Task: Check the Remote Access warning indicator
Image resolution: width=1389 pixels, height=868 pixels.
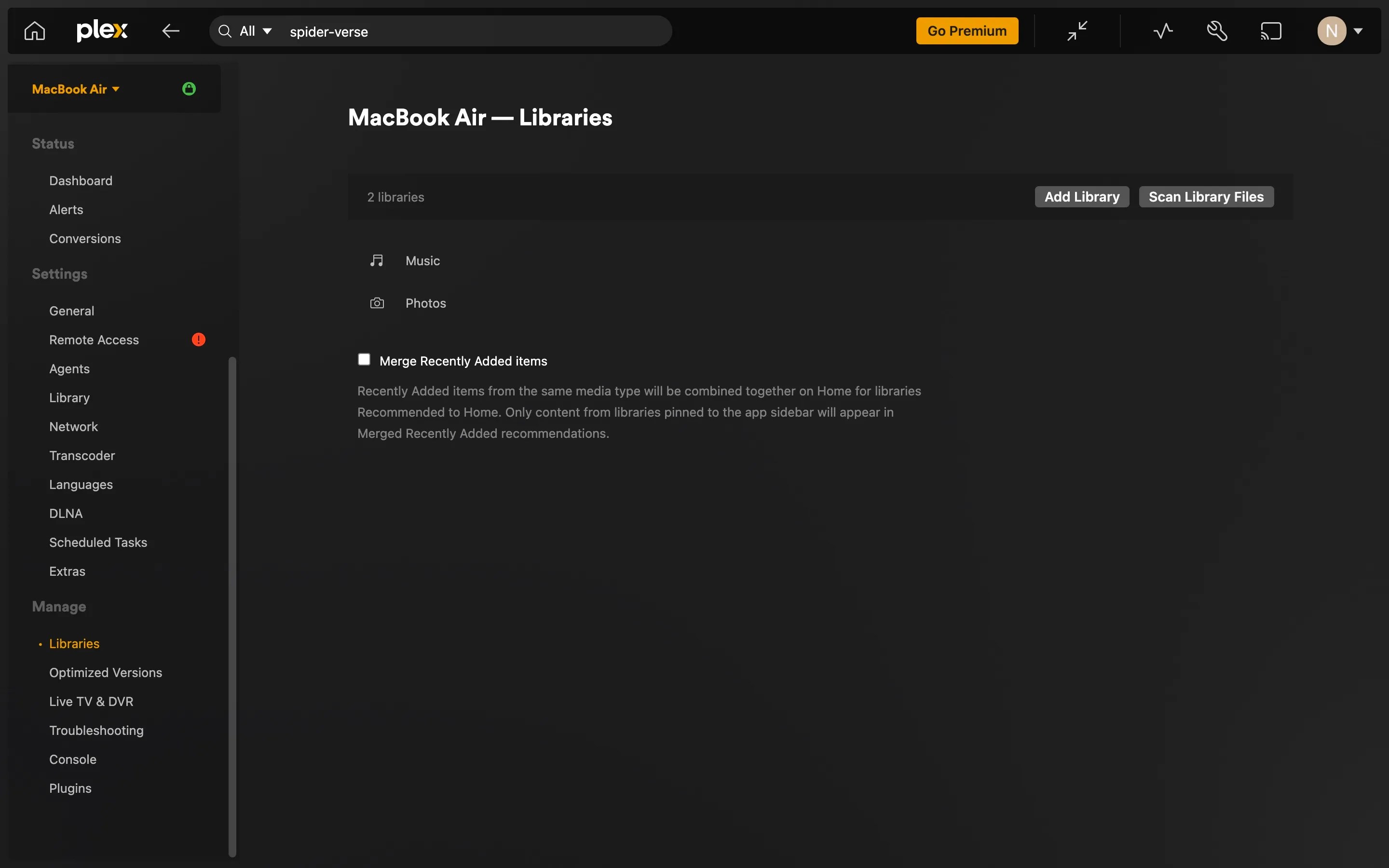Action: [x=198, y=339]
